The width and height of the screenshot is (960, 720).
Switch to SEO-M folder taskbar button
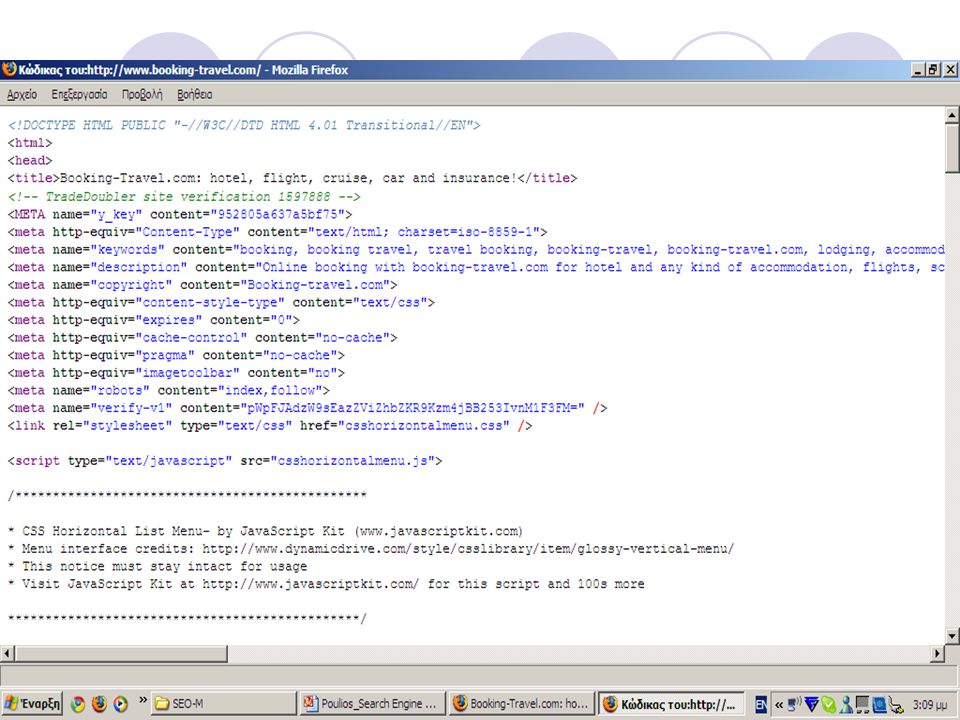223,703
